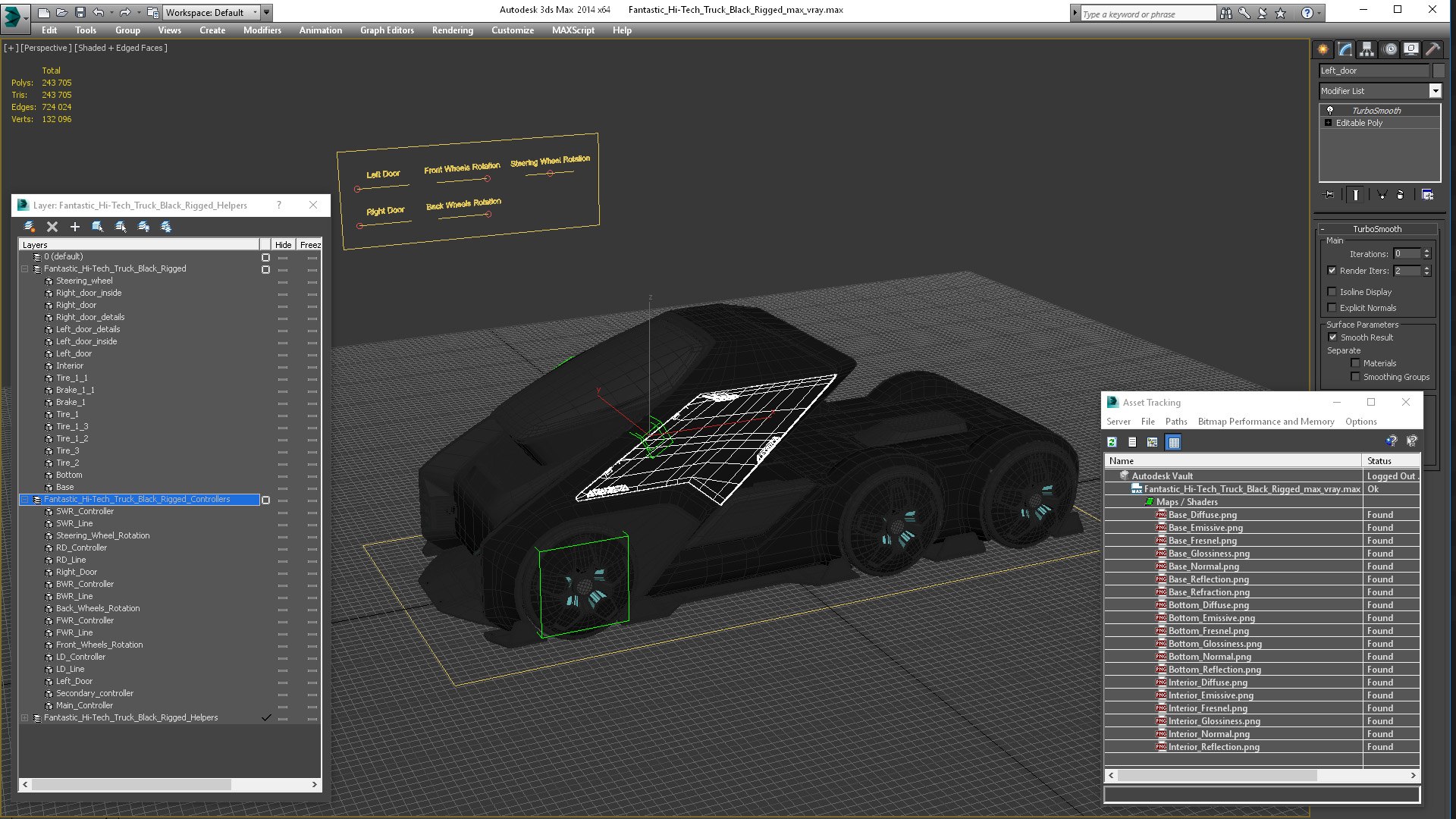Toggle hide dash for Steering_wheel layer row

coord(283,281)
